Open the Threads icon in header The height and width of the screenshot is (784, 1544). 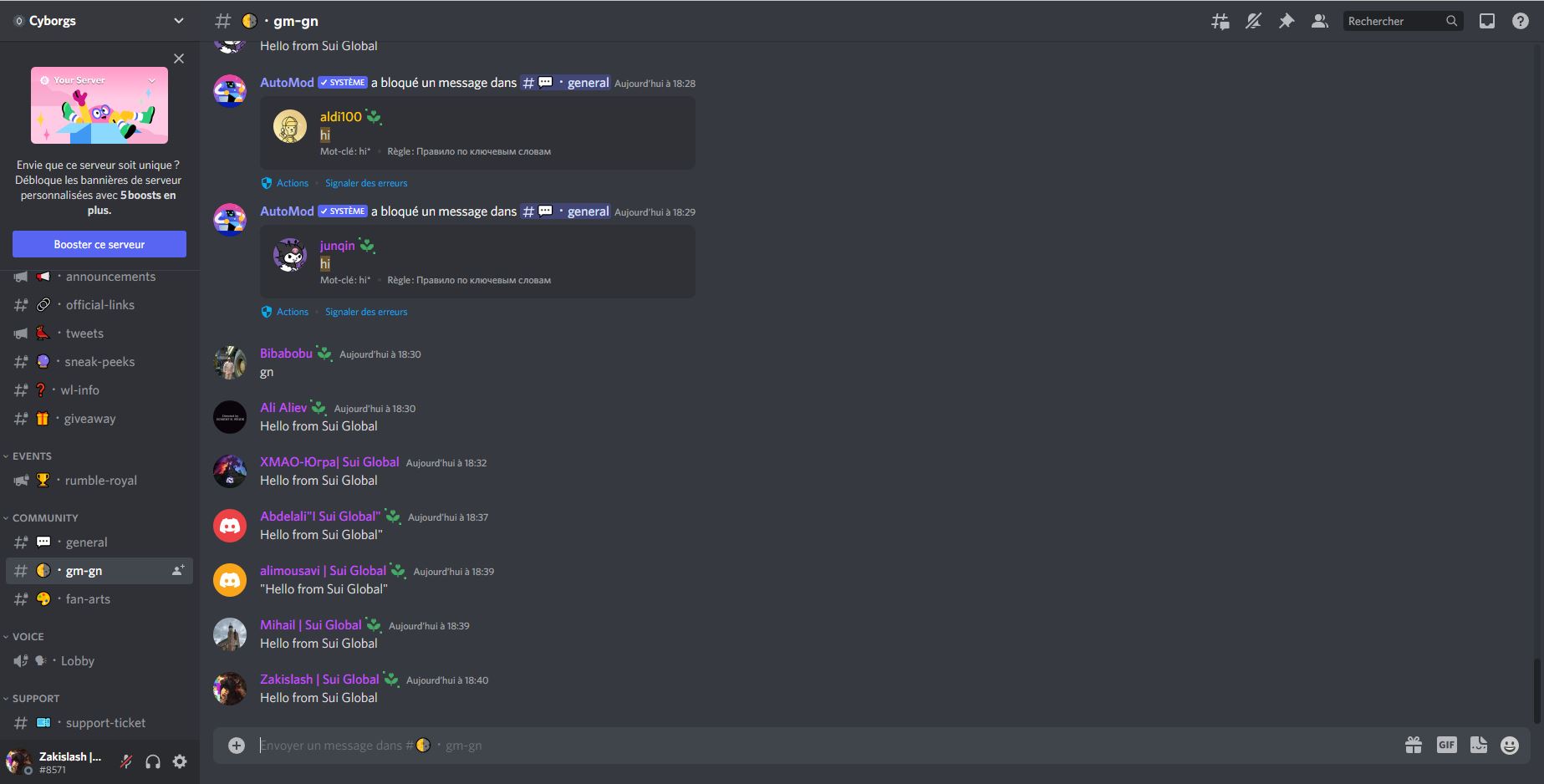coord(1220,21)
